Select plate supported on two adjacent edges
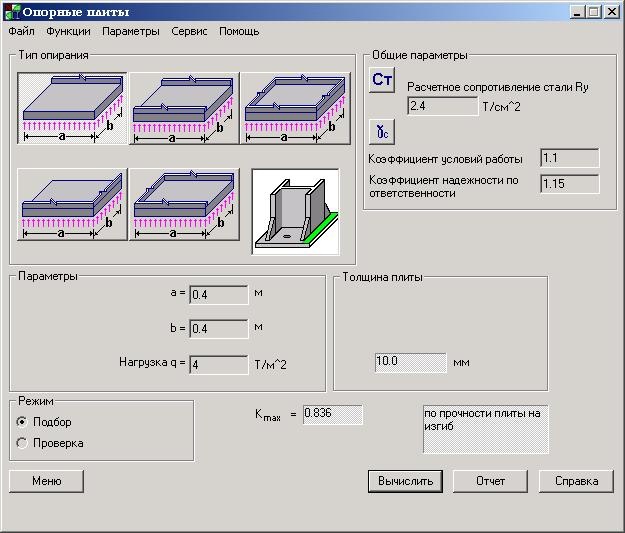 coord(72,205)
